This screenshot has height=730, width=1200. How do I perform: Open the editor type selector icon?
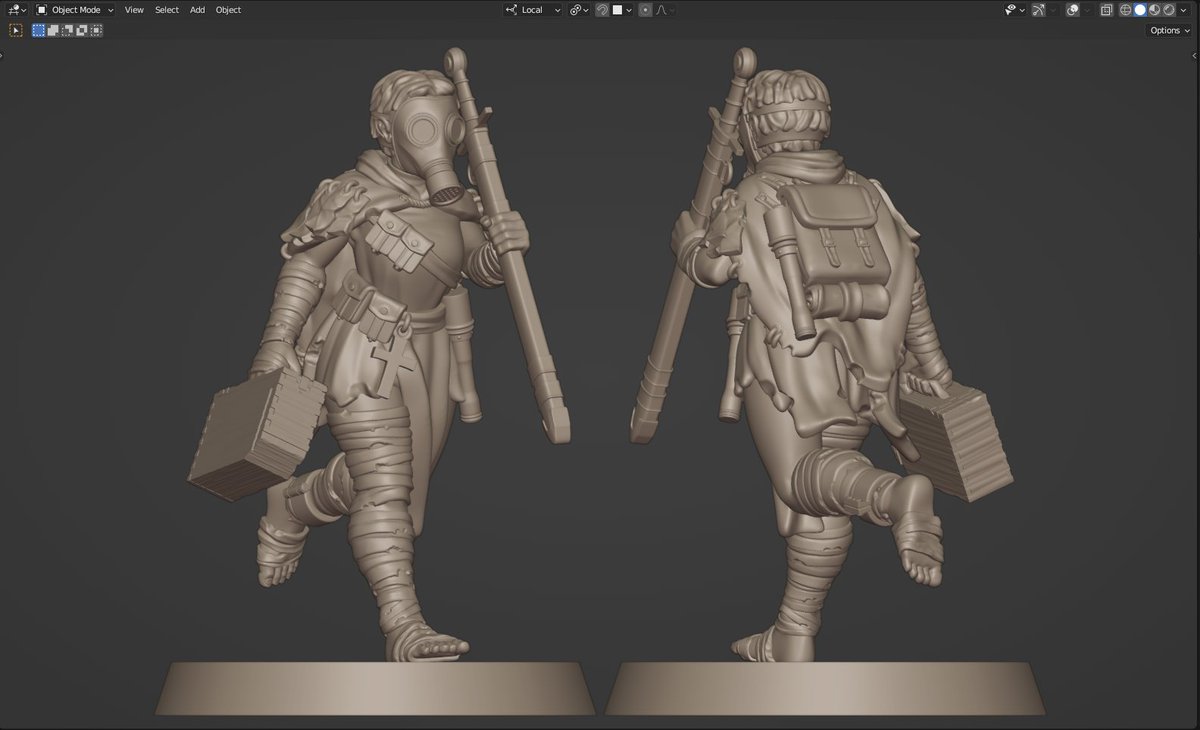(14, 9)
